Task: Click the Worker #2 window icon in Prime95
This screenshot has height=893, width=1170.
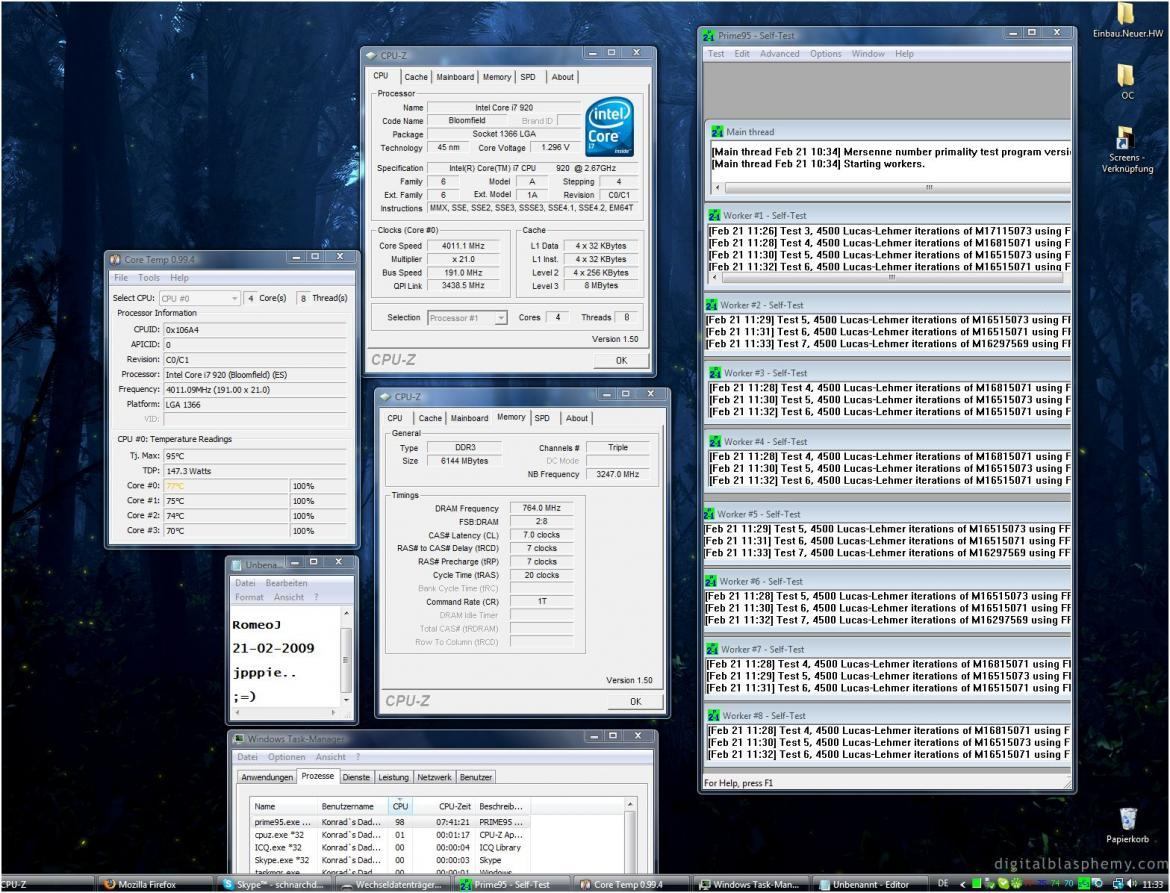Action: pos(711,305)
